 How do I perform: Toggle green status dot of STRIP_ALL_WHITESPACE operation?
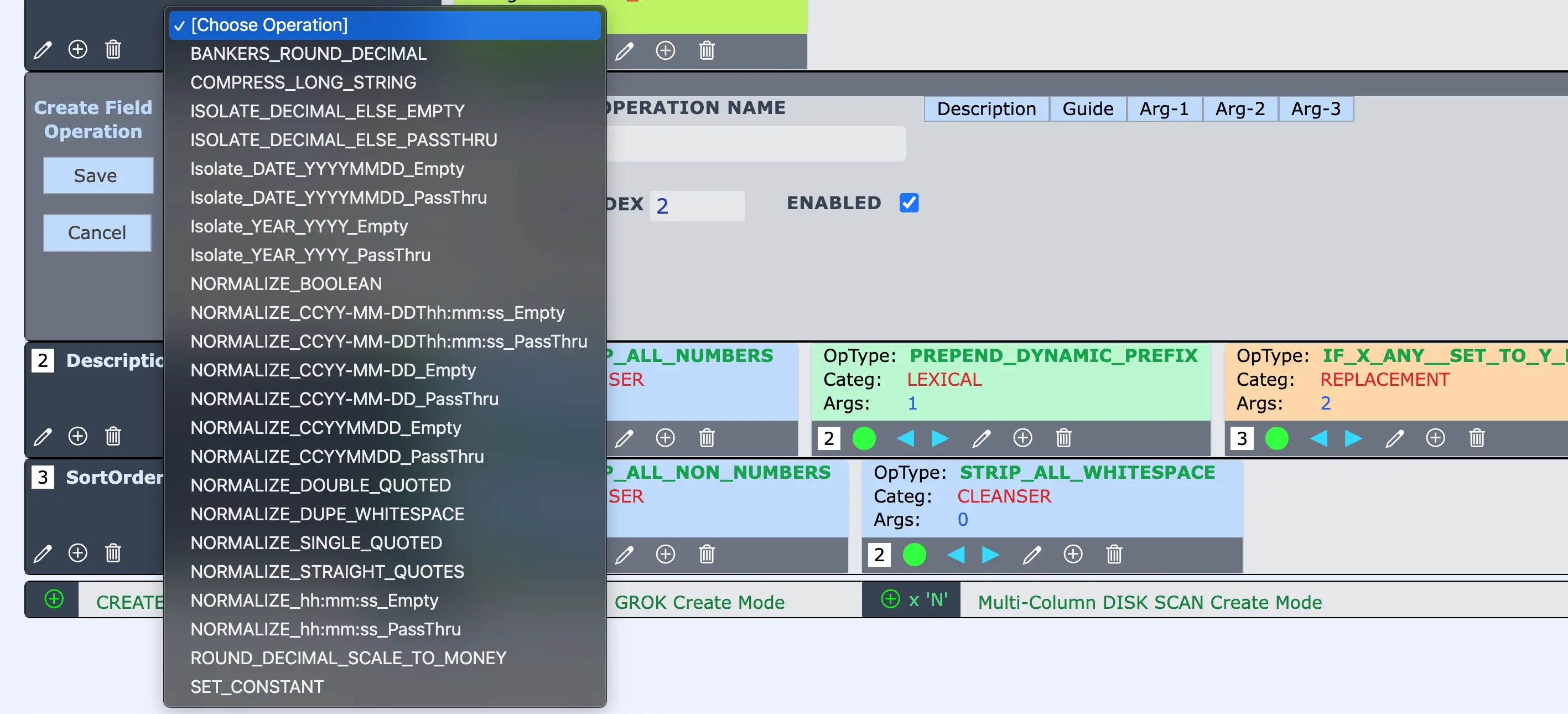point(914,555)
